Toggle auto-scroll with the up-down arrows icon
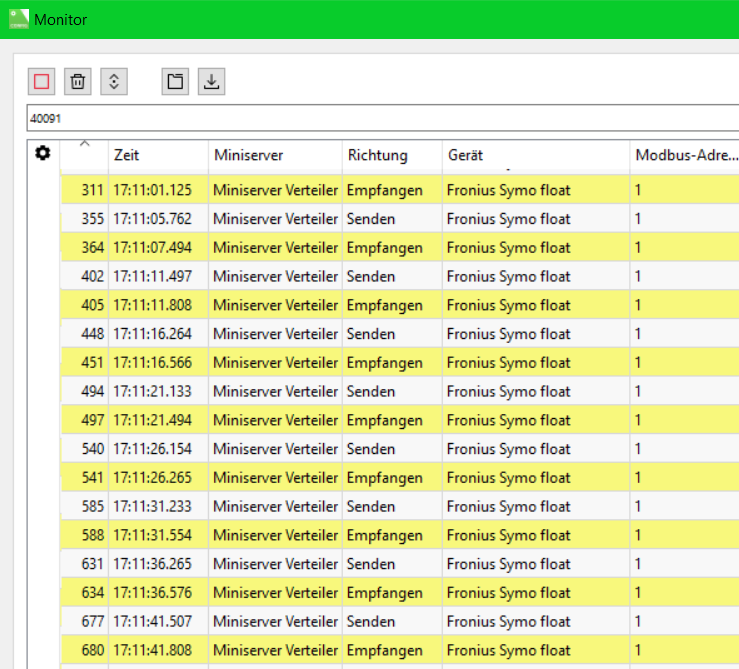The width and height of the screenshot is (739, 669). pyautogui.click(x=114, y=82)
